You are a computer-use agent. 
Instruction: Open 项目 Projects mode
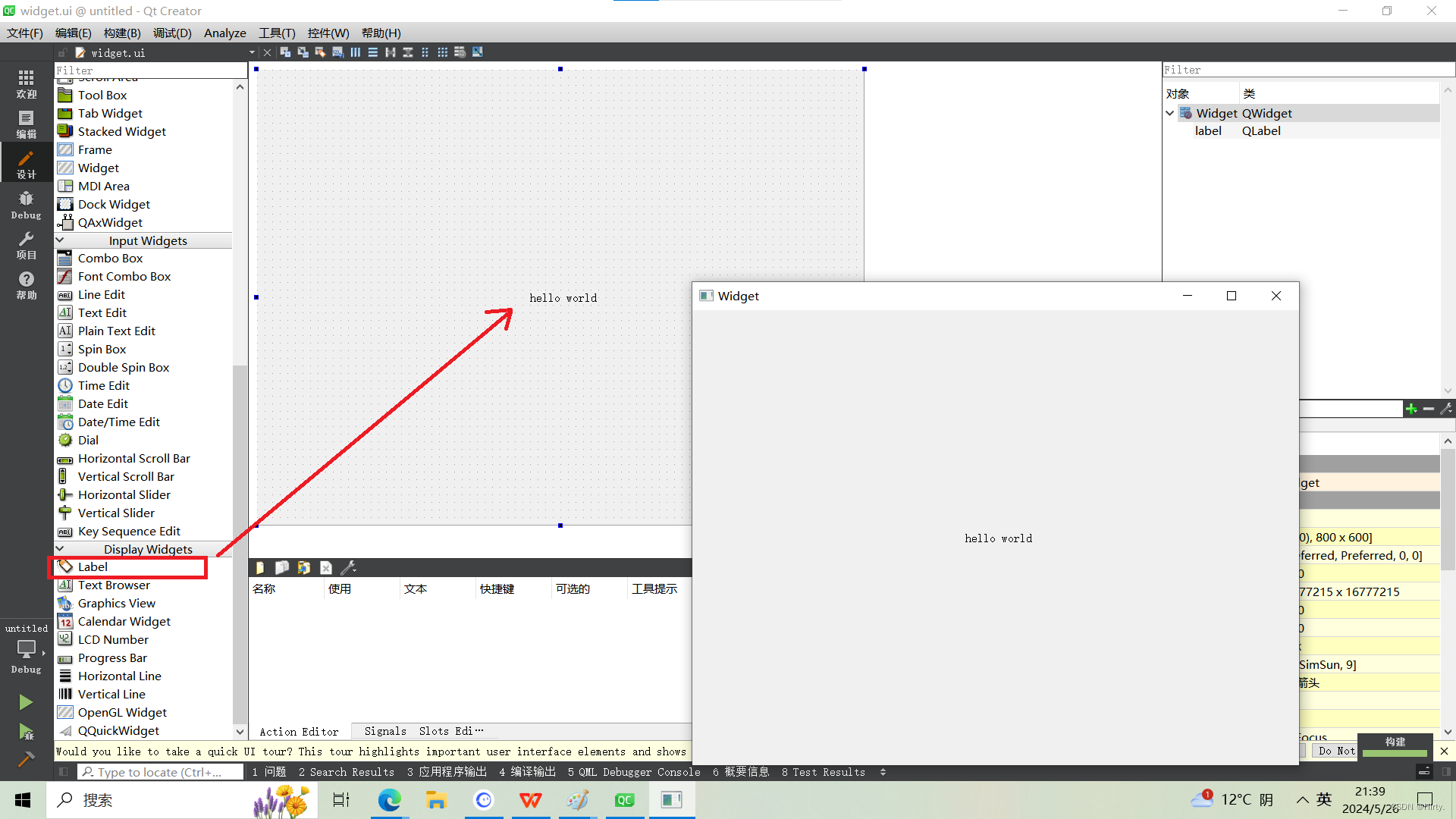pos(27,245)
